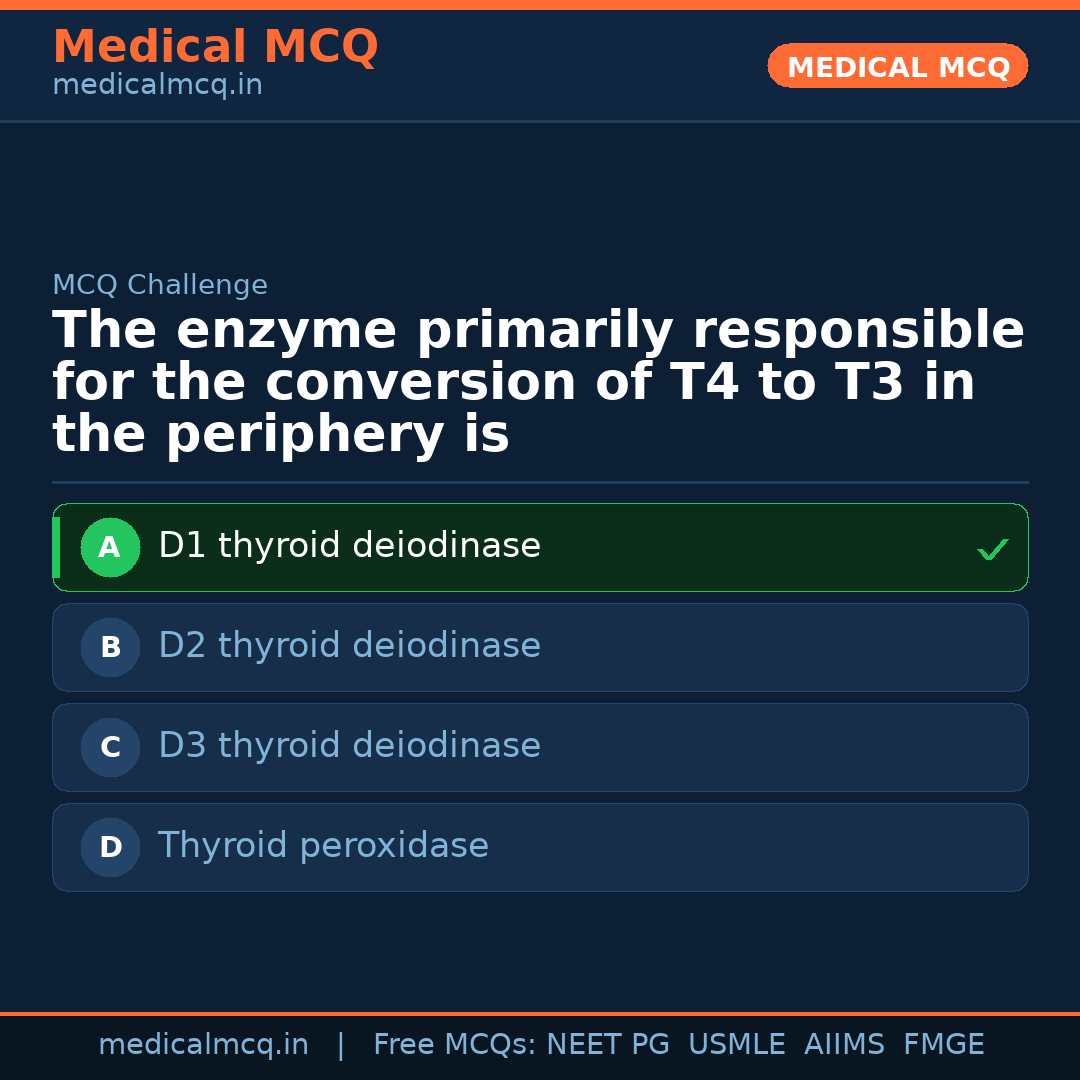Select the B option circle badge
The width and height of the screenshot is (1080, 1080).
[110, 647]
